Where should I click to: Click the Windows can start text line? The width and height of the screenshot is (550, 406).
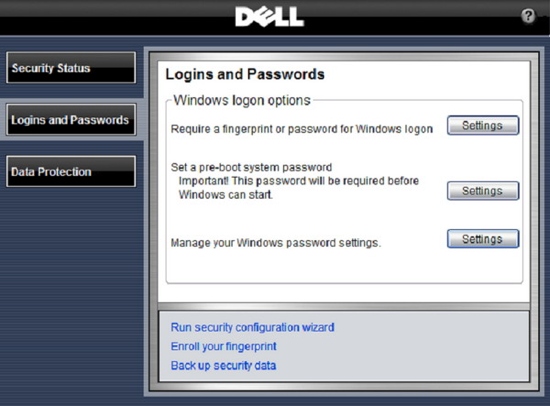(226, 194)
